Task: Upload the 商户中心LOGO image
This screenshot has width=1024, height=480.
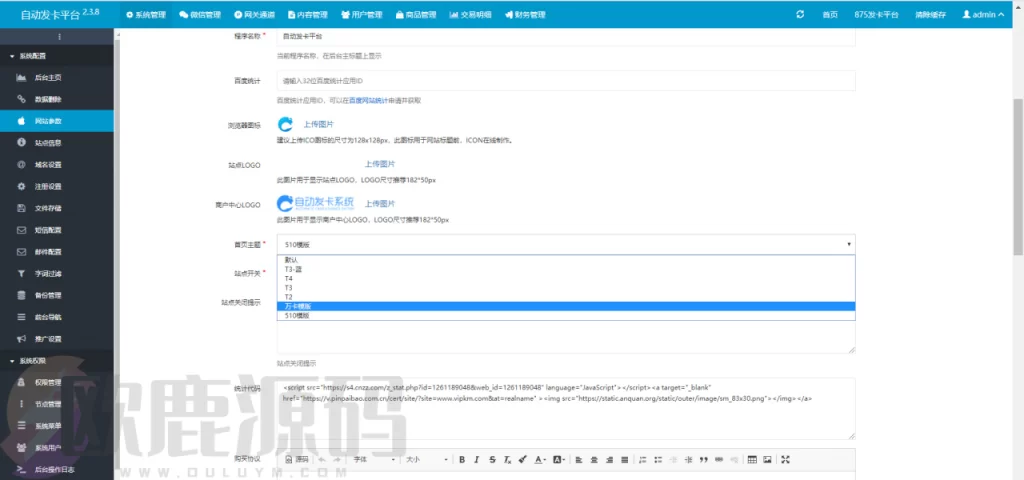Action: 379,203
